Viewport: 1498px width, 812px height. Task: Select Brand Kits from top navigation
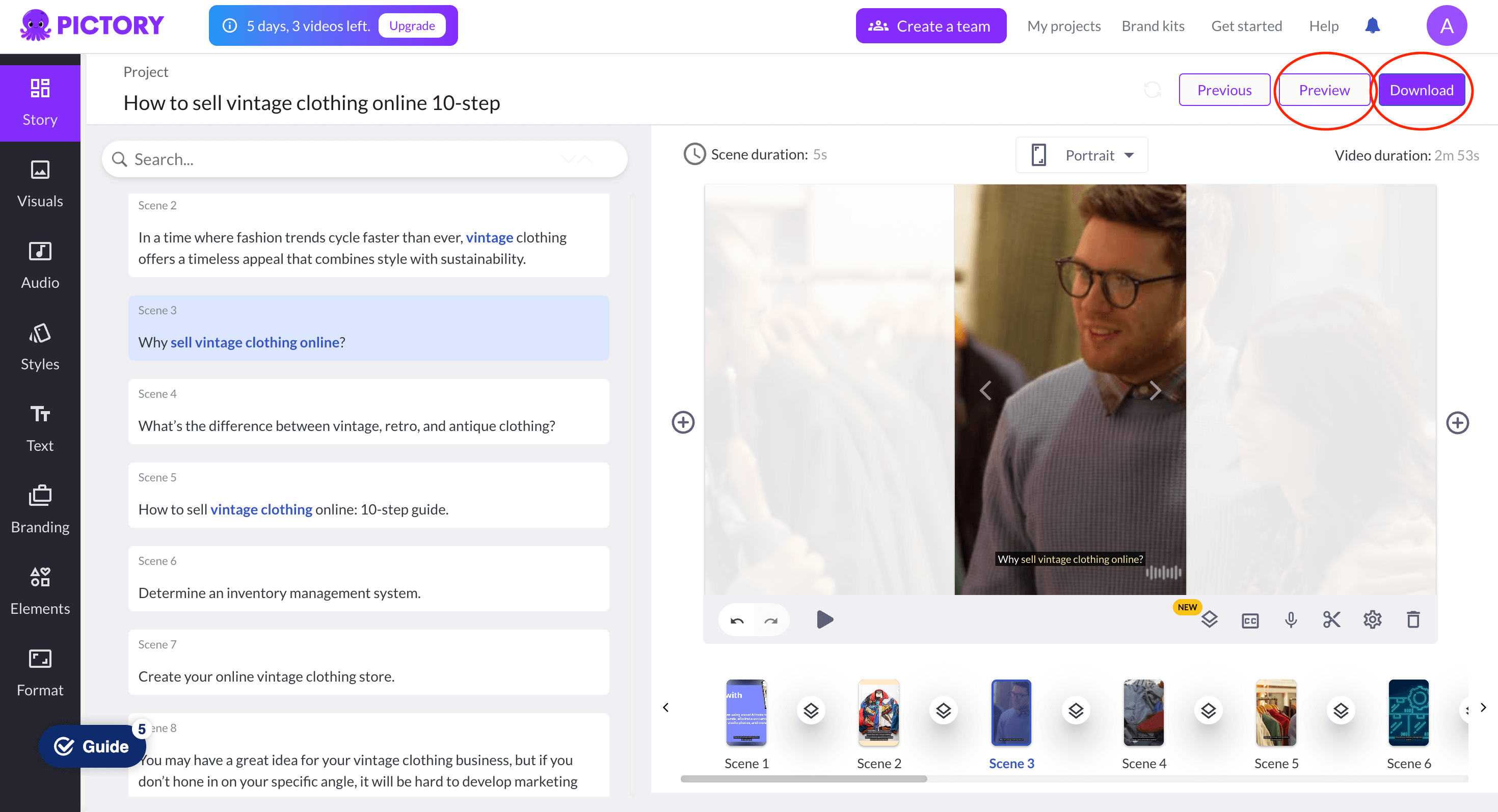pyautogui.click(x=1153, y=26)
